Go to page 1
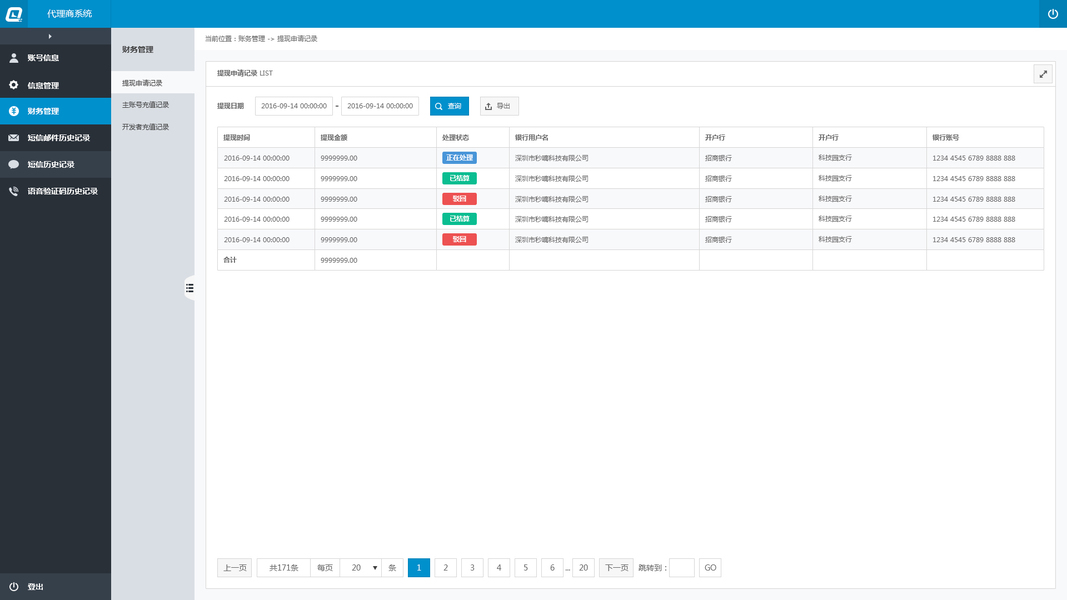The height and width of the screenshot is (600, 1067). pos(418,567)
